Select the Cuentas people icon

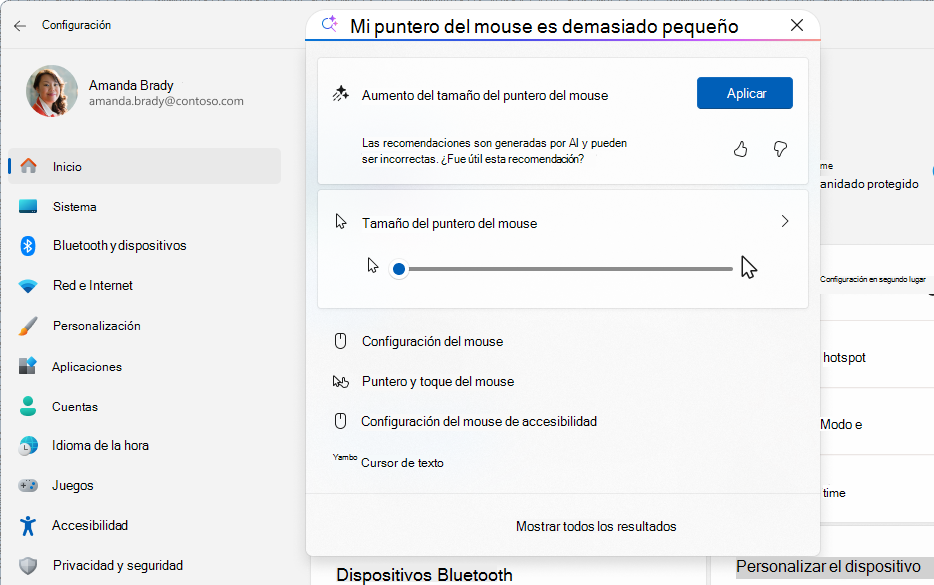(29, 406)
